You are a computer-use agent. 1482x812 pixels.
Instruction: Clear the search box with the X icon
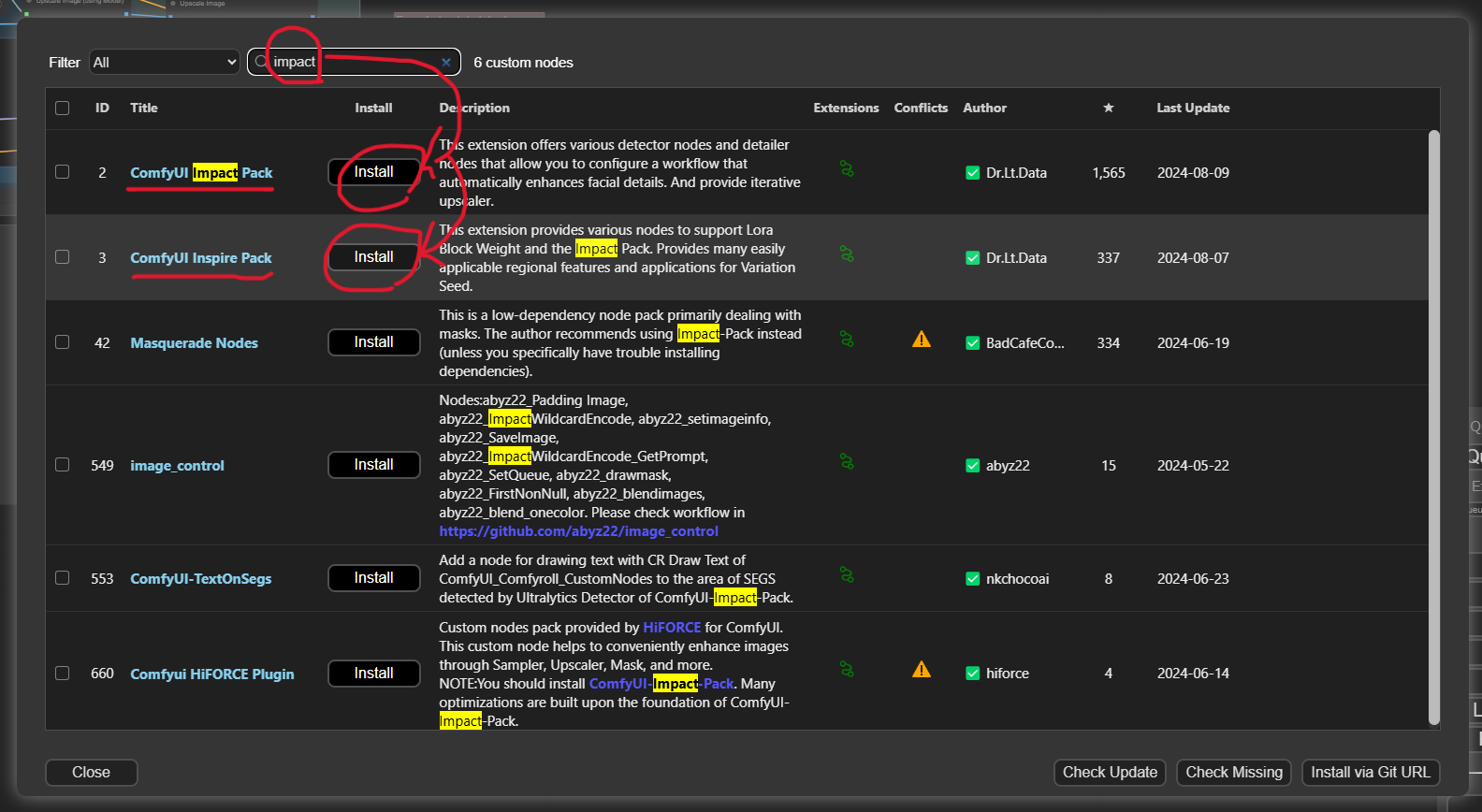[x=446, y=63]
